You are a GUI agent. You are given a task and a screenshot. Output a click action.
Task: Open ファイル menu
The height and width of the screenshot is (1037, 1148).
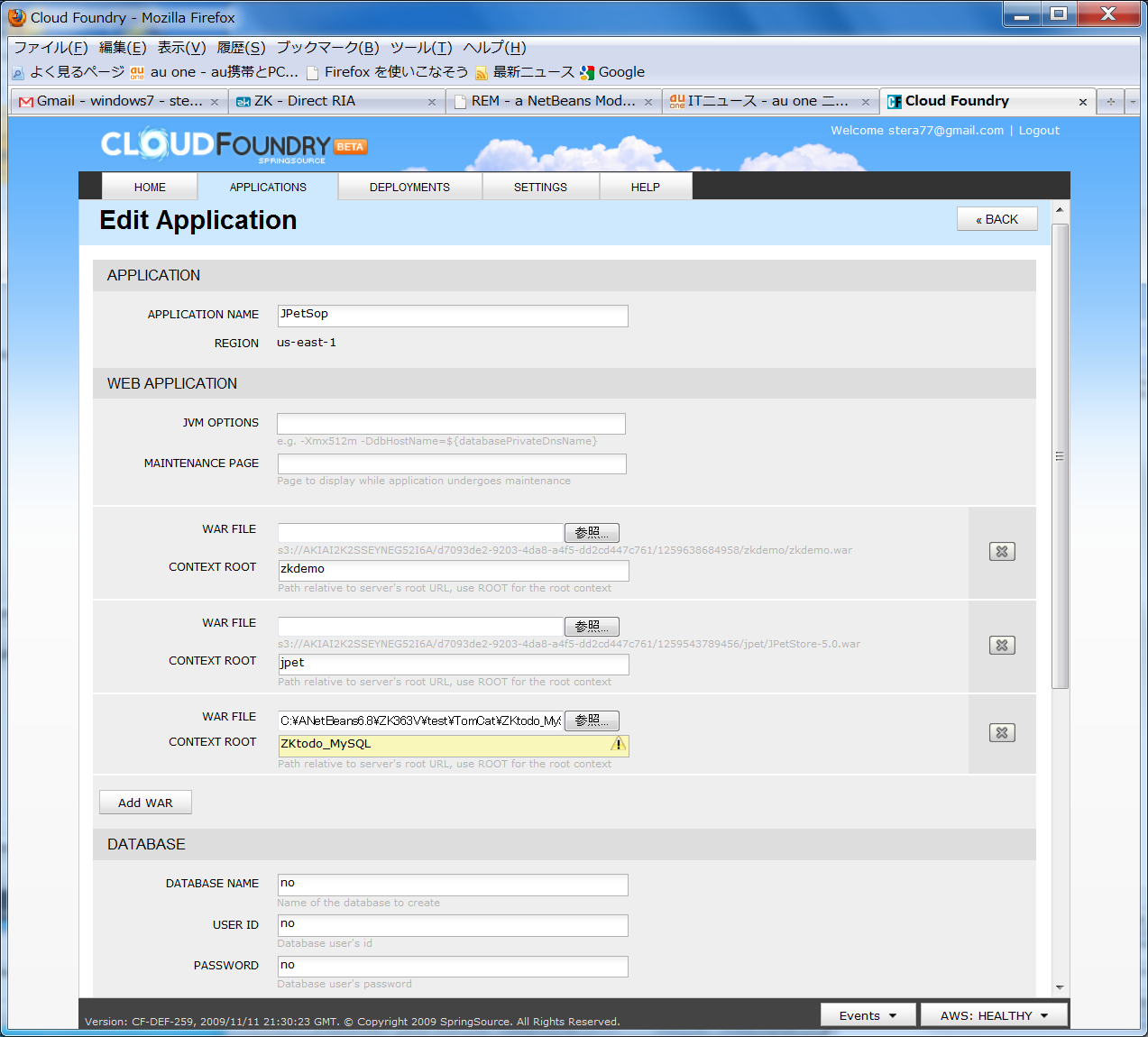51,48
